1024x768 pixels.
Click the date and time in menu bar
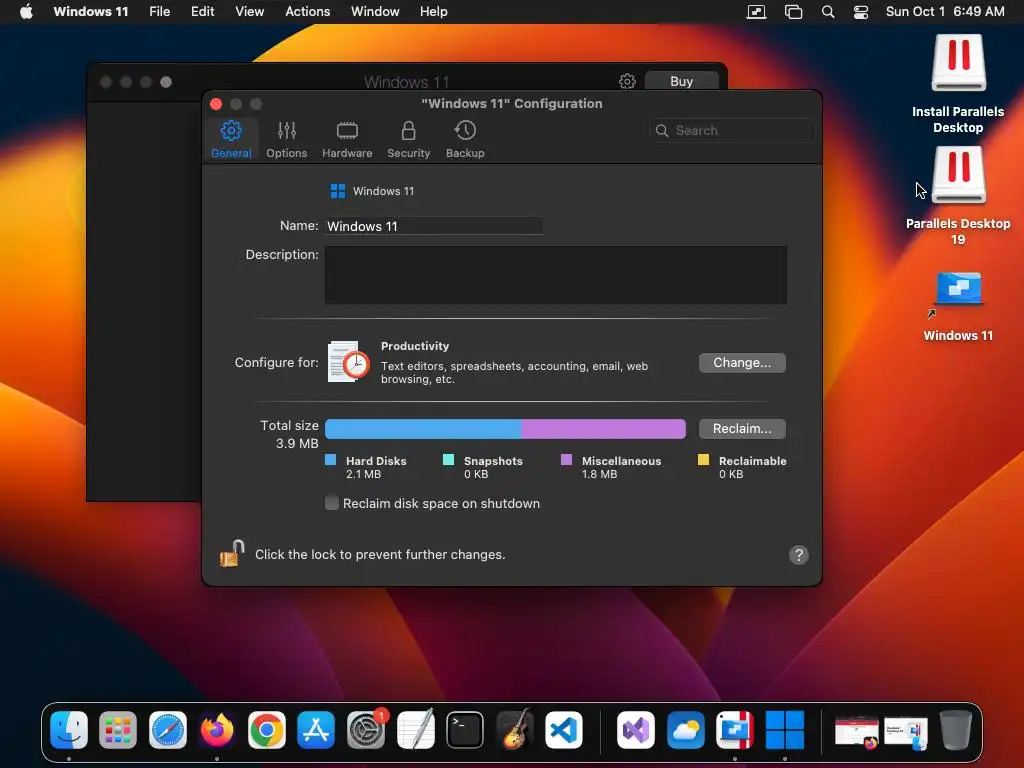(945, 12)
